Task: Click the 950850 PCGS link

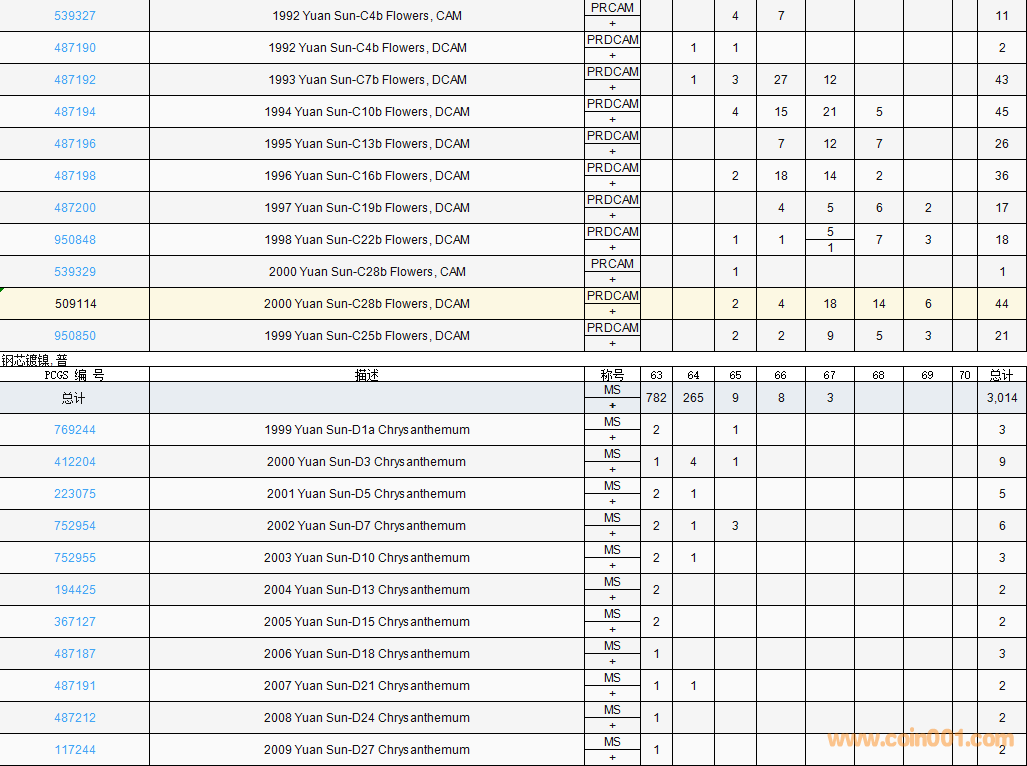Action: tap(75, 336)
